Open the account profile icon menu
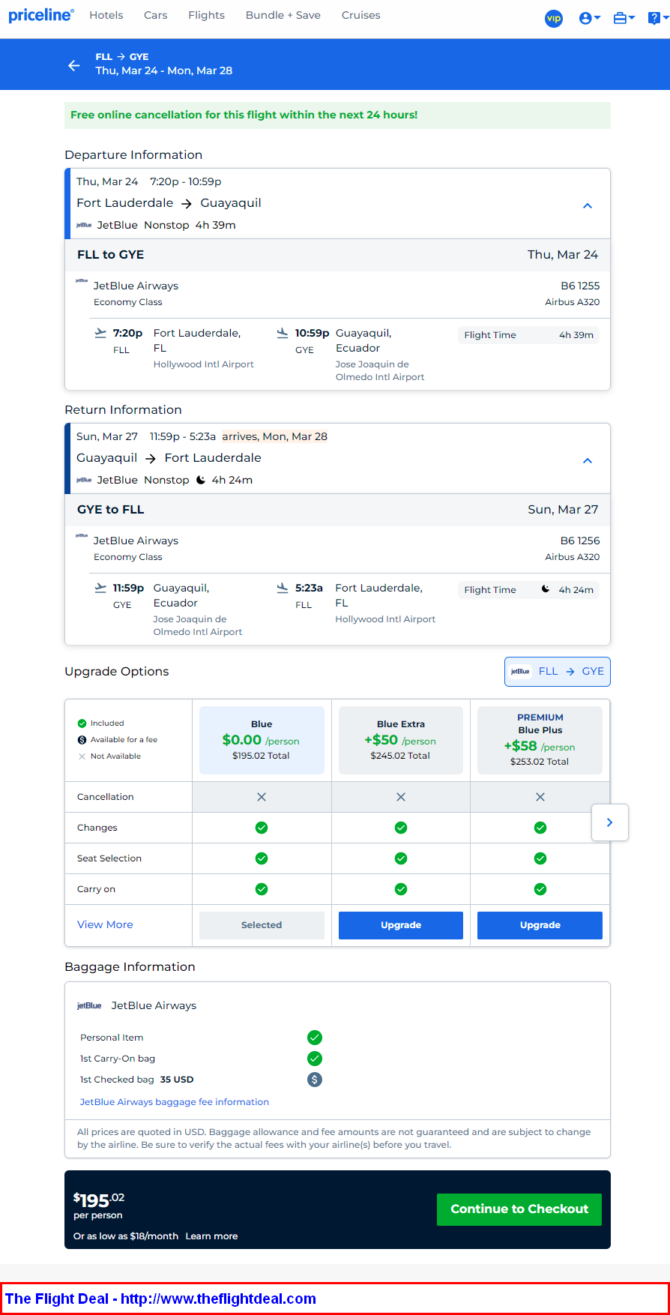 click(590, 18)
